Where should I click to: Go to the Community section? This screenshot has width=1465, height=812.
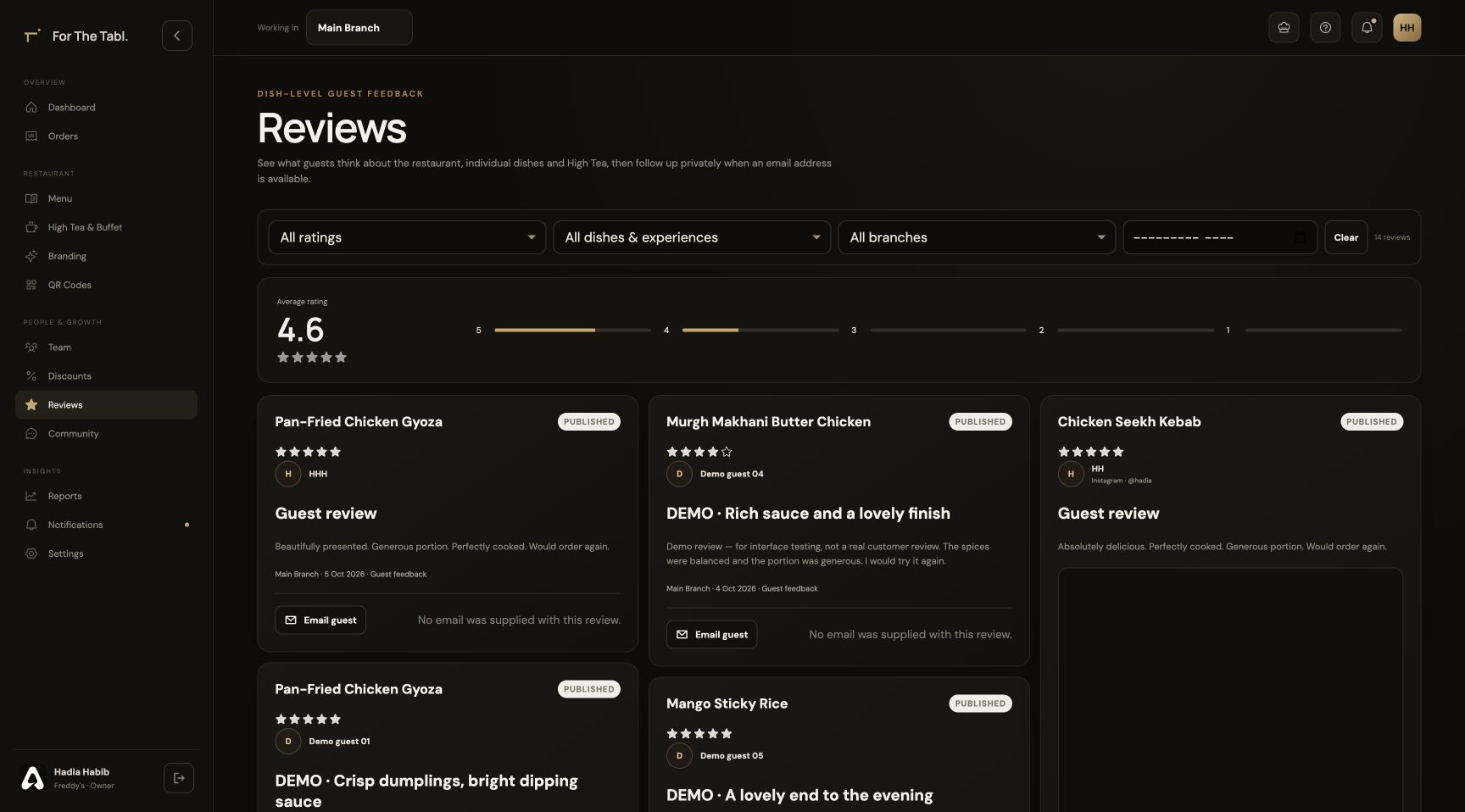click(x=106, y=434)
